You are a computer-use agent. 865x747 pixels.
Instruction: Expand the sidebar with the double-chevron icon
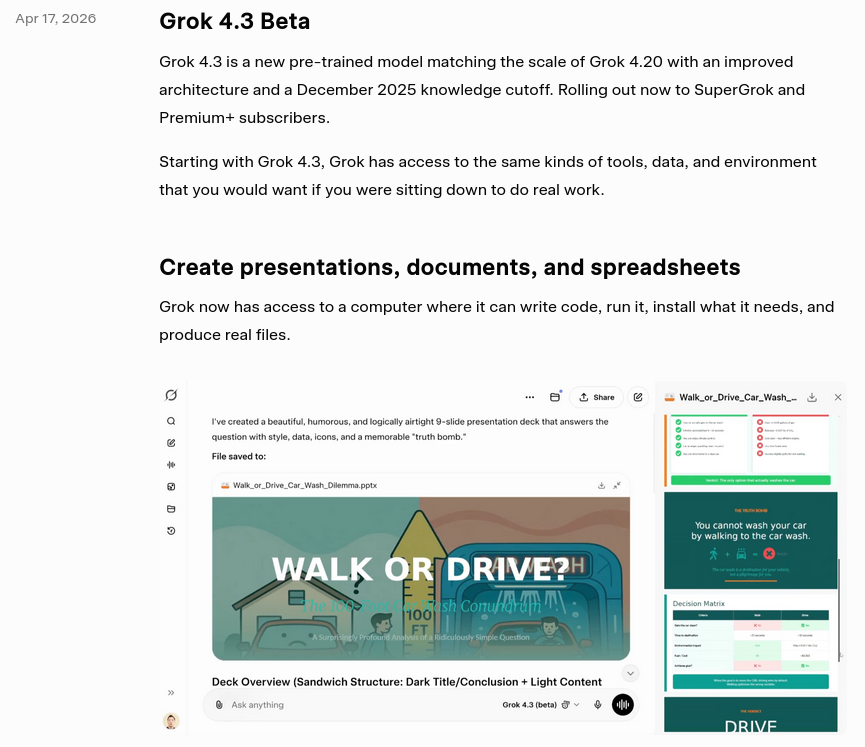click(171, 692)
